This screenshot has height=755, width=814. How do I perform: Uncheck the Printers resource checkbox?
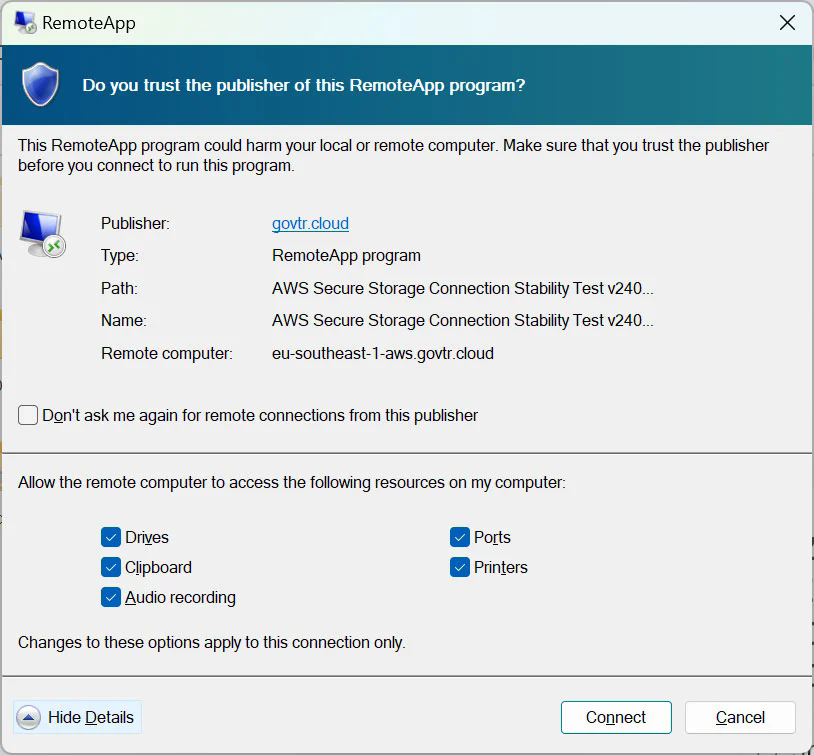click(x=459, y=567)
